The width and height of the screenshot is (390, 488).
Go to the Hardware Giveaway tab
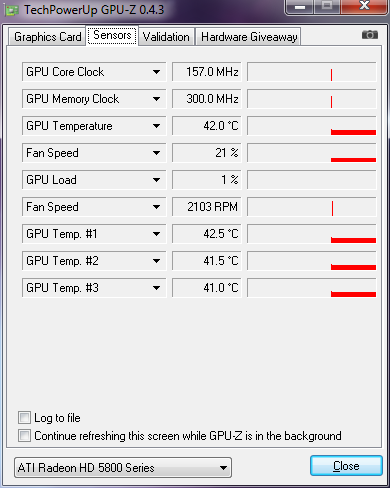(x=249, y=37)
